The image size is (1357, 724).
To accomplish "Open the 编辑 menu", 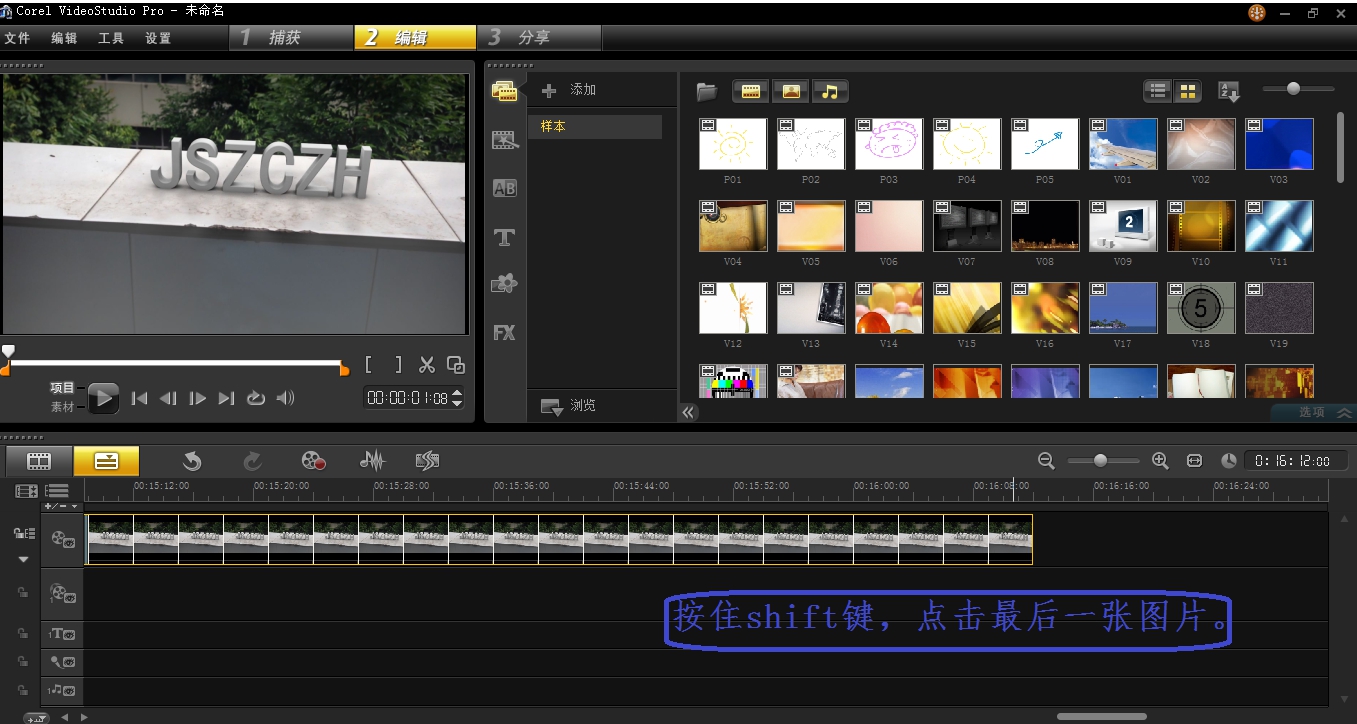I will pos(64,38).
